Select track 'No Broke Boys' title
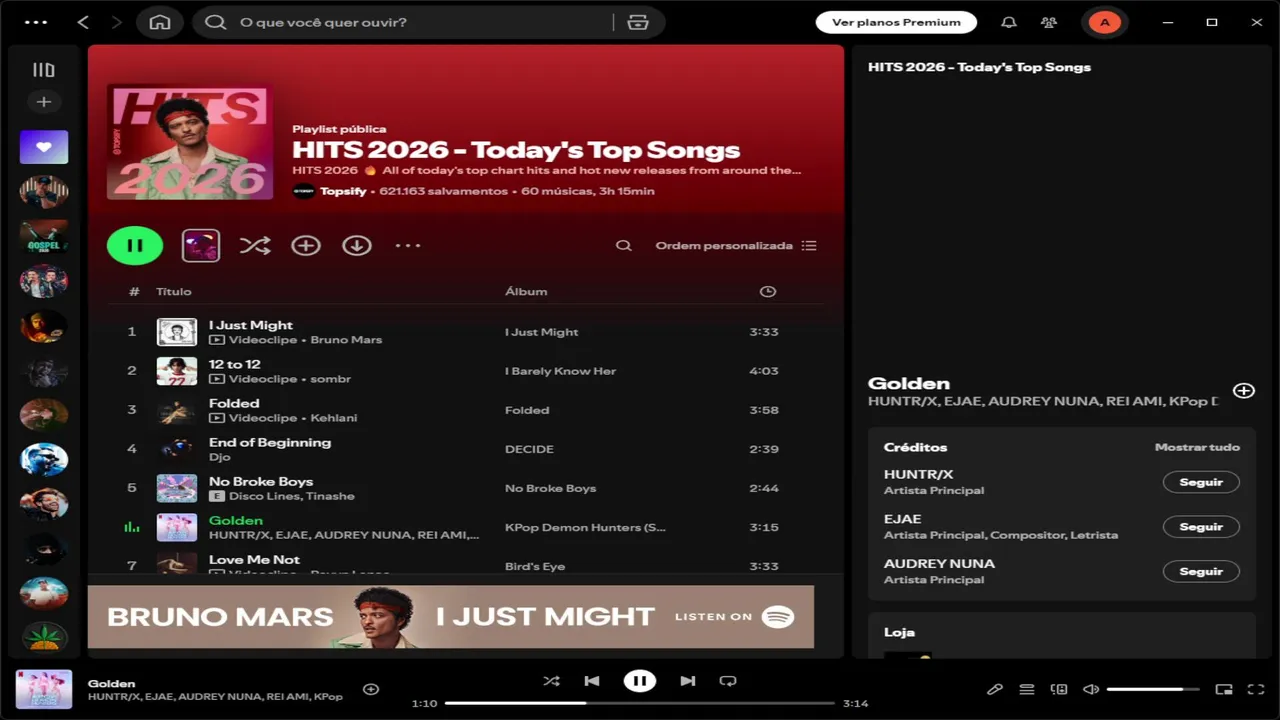The image size is (1280, 720). 261,481
